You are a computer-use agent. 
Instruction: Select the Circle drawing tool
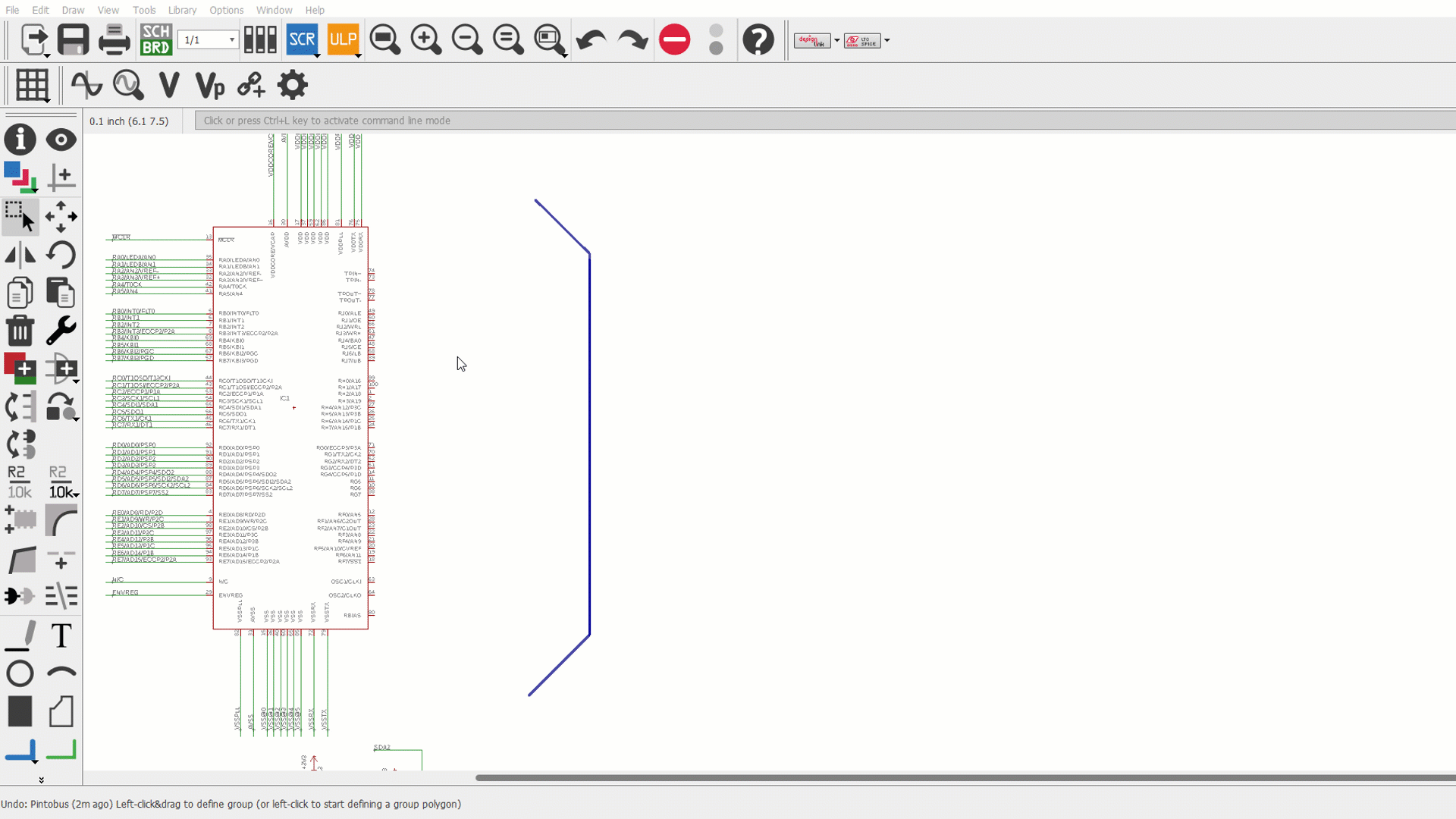pos(20,673)
